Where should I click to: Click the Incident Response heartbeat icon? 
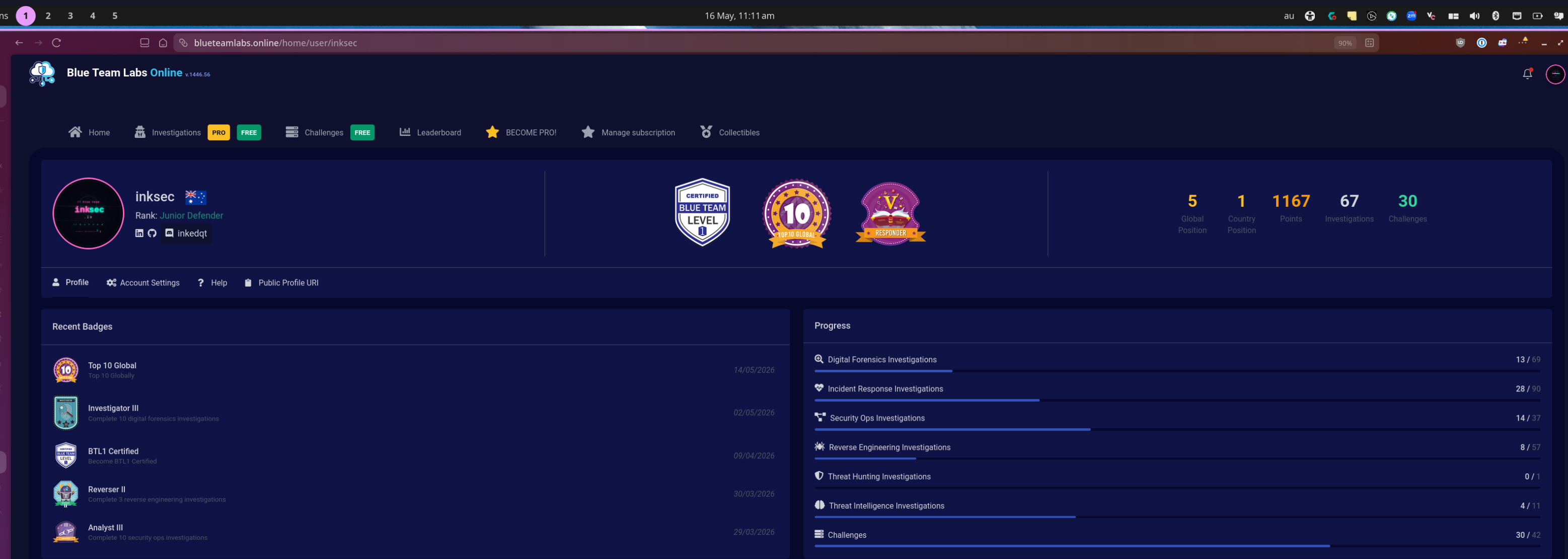(x=819, y=388)
